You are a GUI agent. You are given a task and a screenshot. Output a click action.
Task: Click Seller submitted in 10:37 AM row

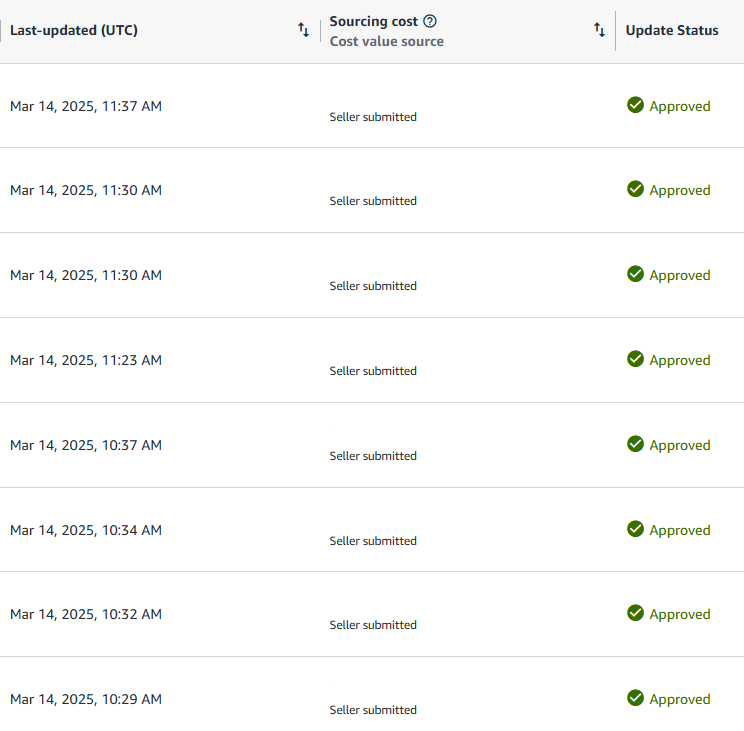click(373, 455)
